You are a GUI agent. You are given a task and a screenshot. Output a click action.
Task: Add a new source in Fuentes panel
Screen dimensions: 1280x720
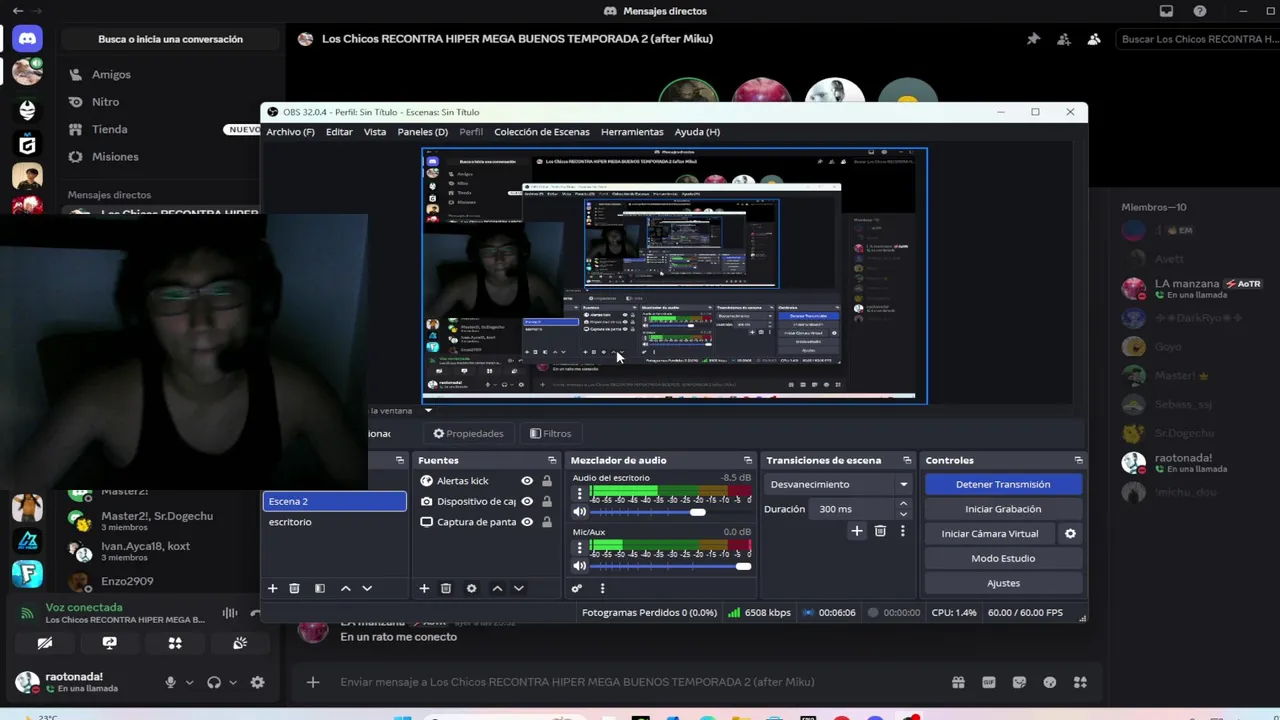pos(424,588)
